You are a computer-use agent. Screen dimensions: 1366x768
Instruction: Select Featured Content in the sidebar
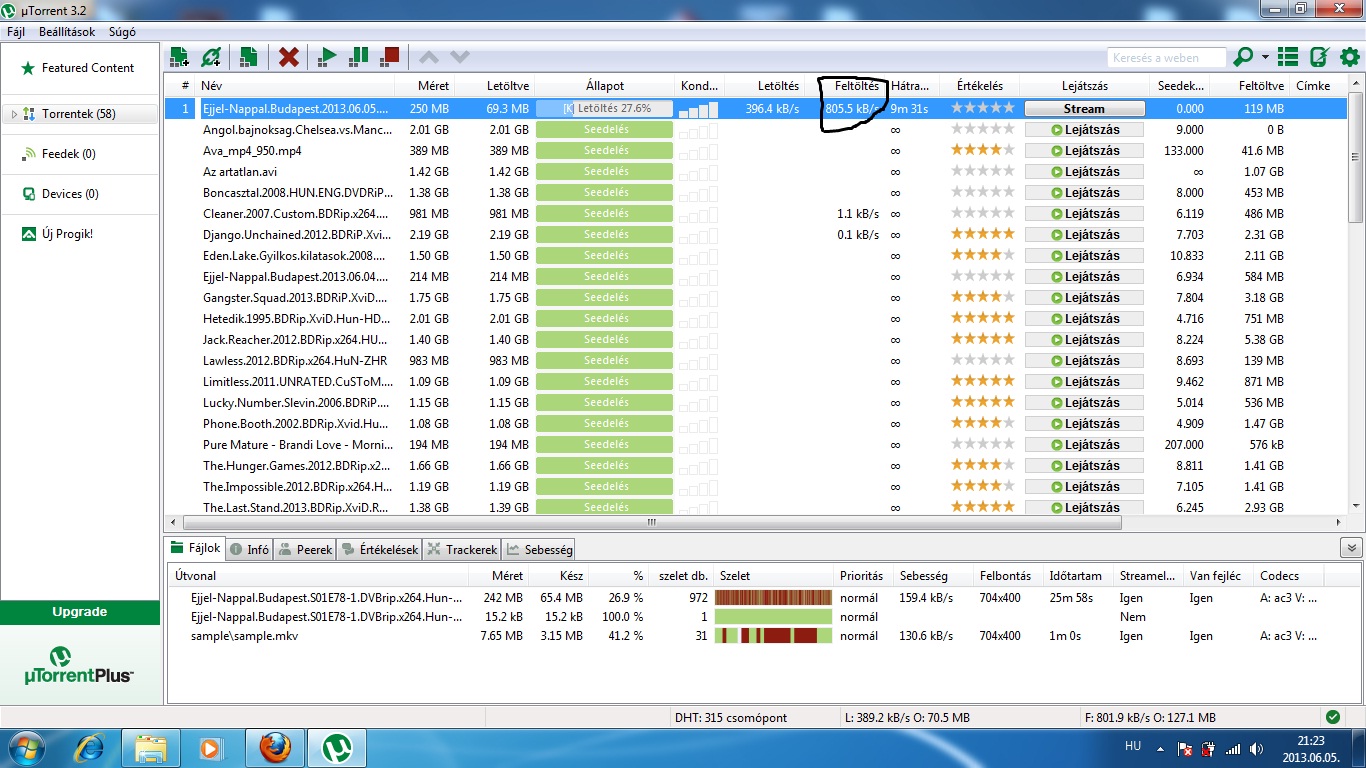pyautogui.click(x=88, y=68)
